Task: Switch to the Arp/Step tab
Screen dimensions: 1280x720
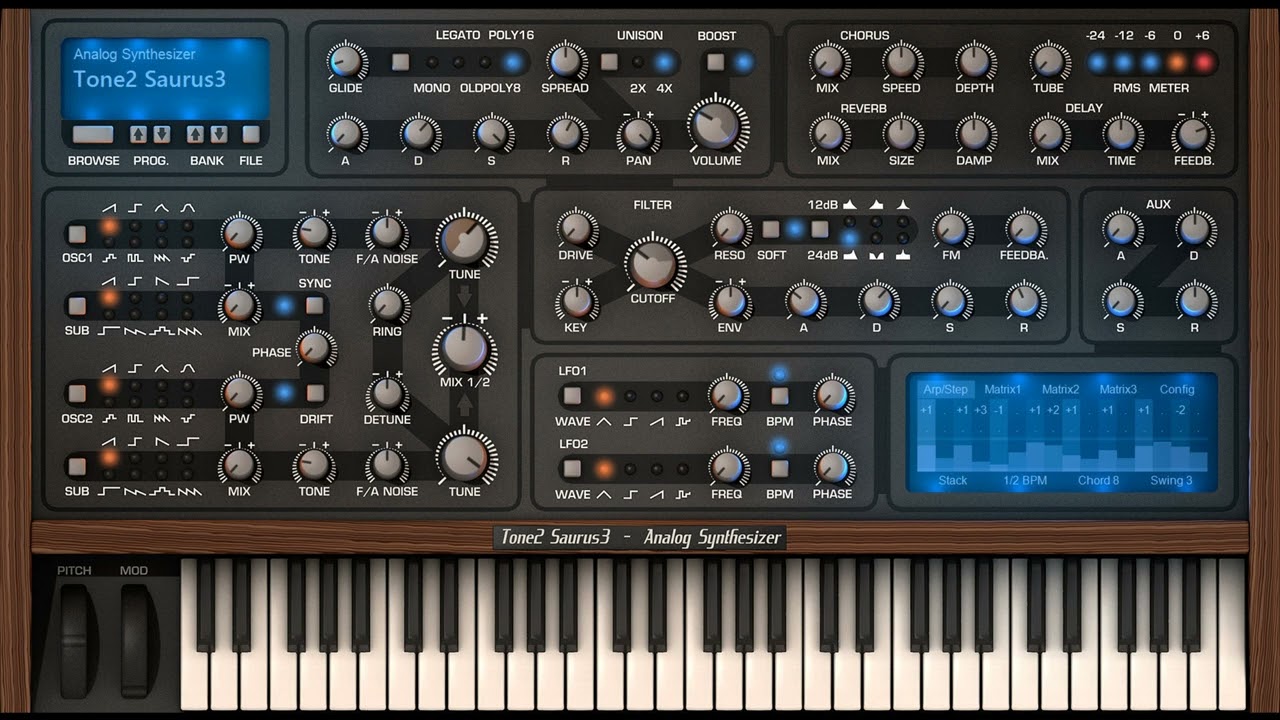Action: coord(945,390)
